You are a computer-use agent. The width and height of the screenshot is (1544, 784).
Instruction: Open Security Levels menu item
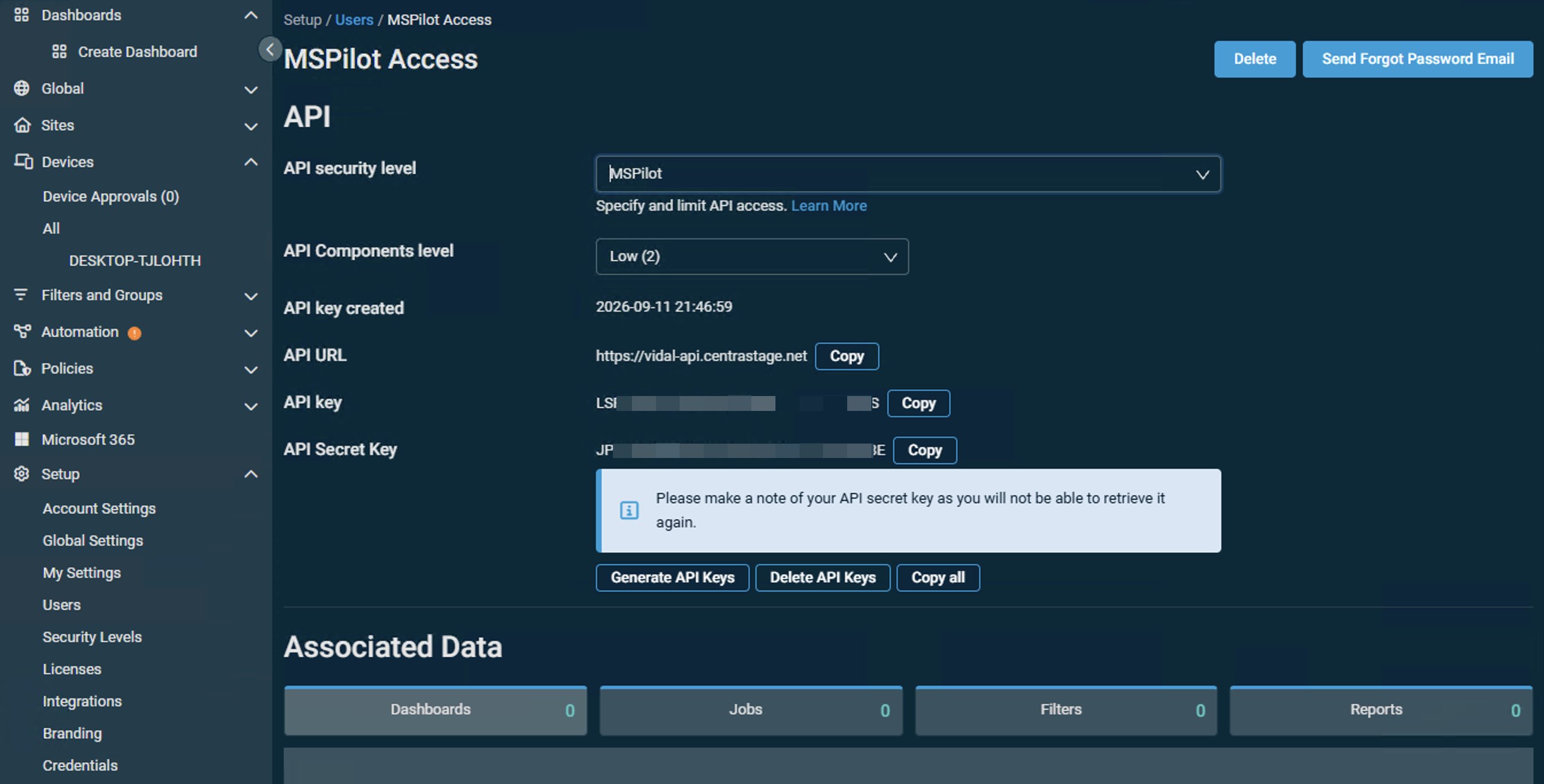[92, 636]
